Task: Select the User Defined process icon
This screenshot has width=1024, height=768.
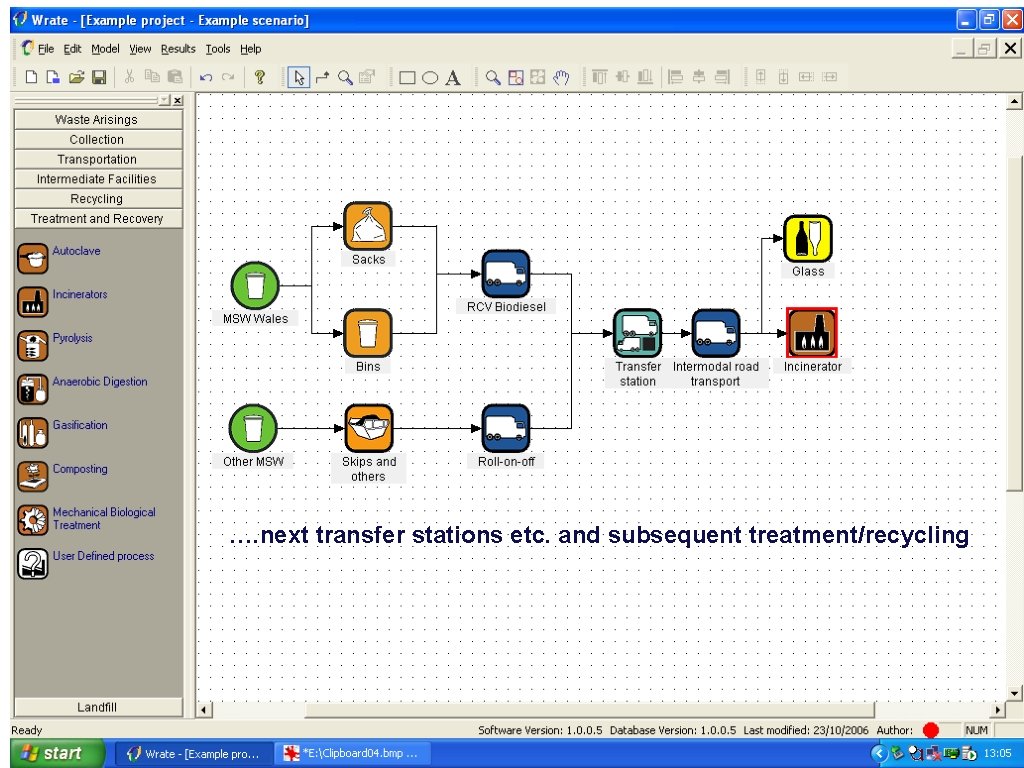Action: pyautogui.click(x=33, y=563)
